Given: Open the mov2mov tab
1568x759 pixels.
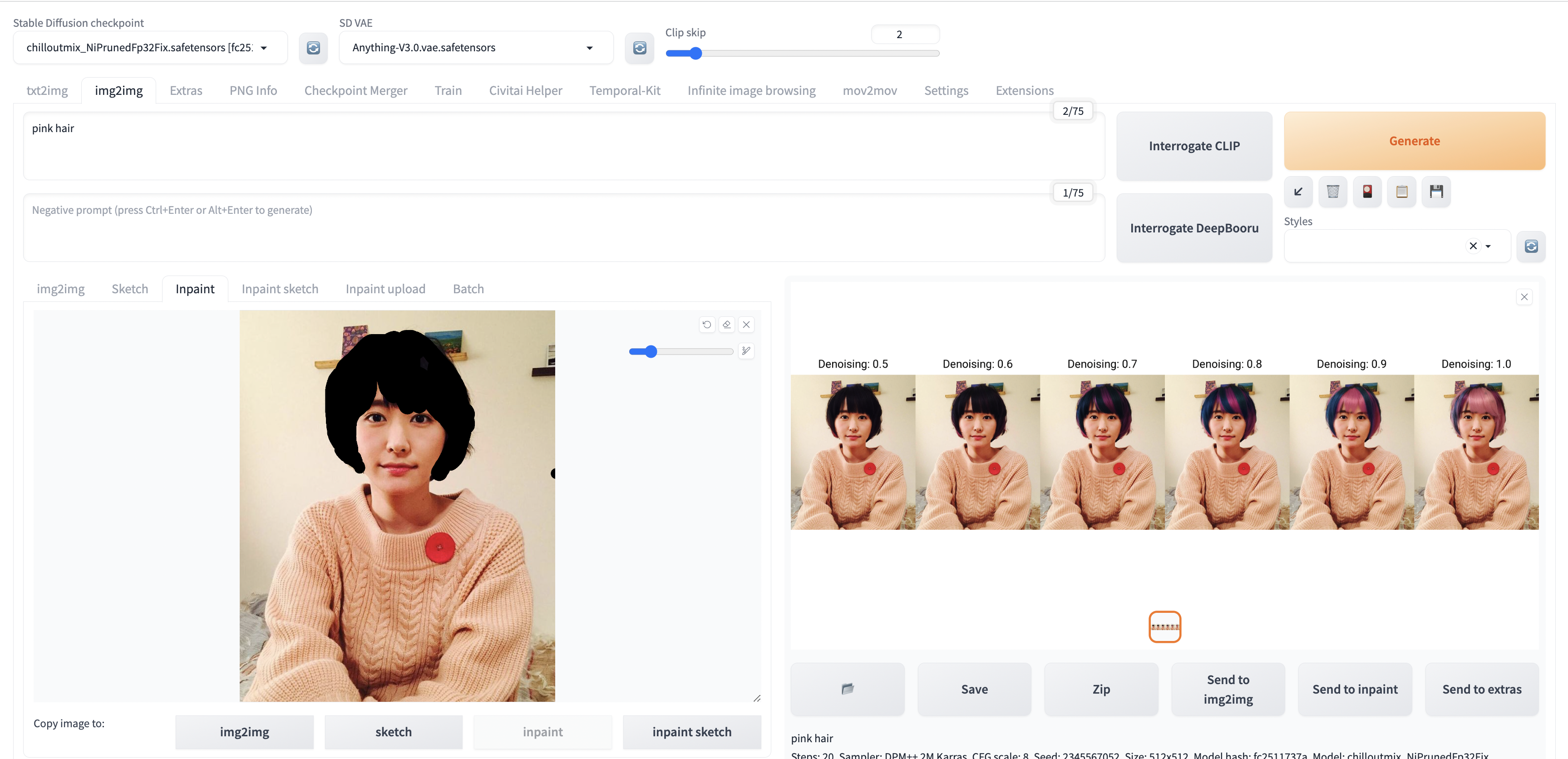Looking at the screenshot, I should [869, 90].
